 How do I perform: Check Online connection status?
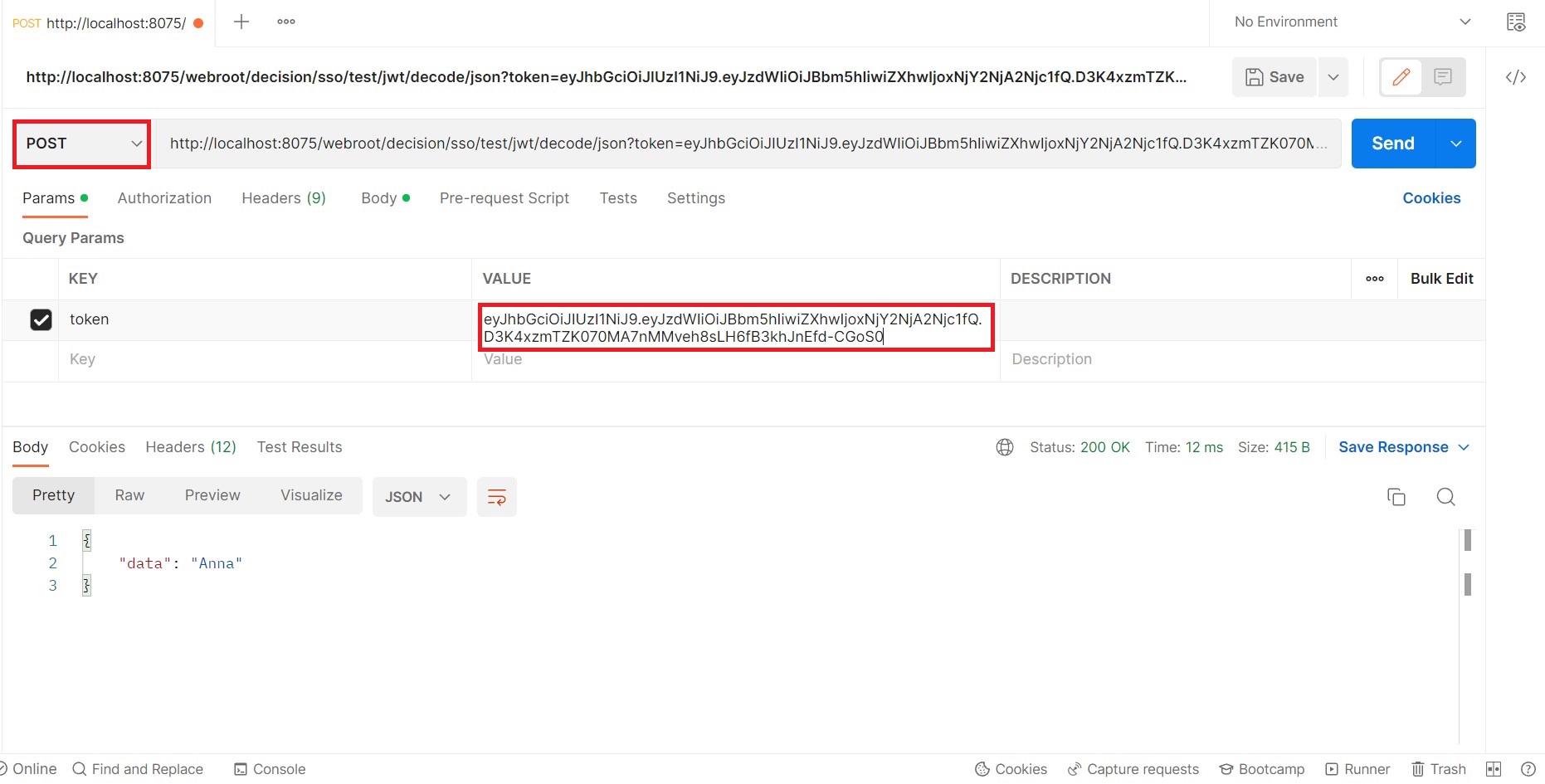[28, 769]
